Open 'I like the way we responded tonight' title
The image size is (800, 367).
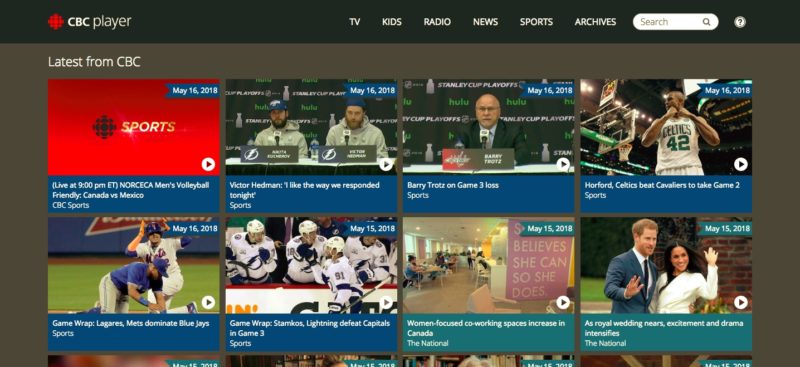tap(305, 190)
